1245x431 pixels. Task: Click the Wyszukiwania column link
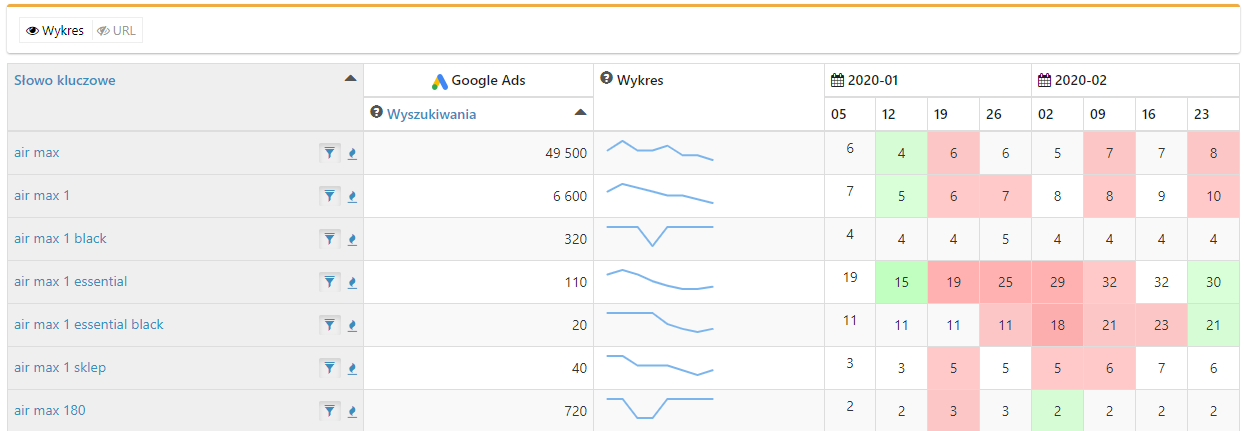431,114
